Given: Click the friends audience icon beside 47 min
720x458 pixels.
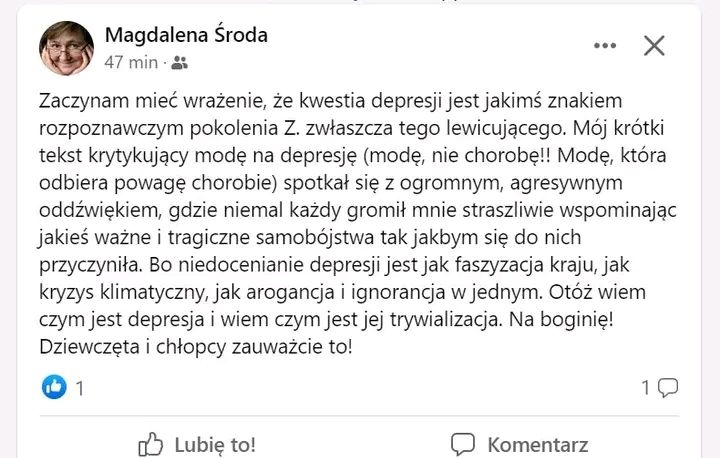Looking at the screenshot, I should point(179,62).
